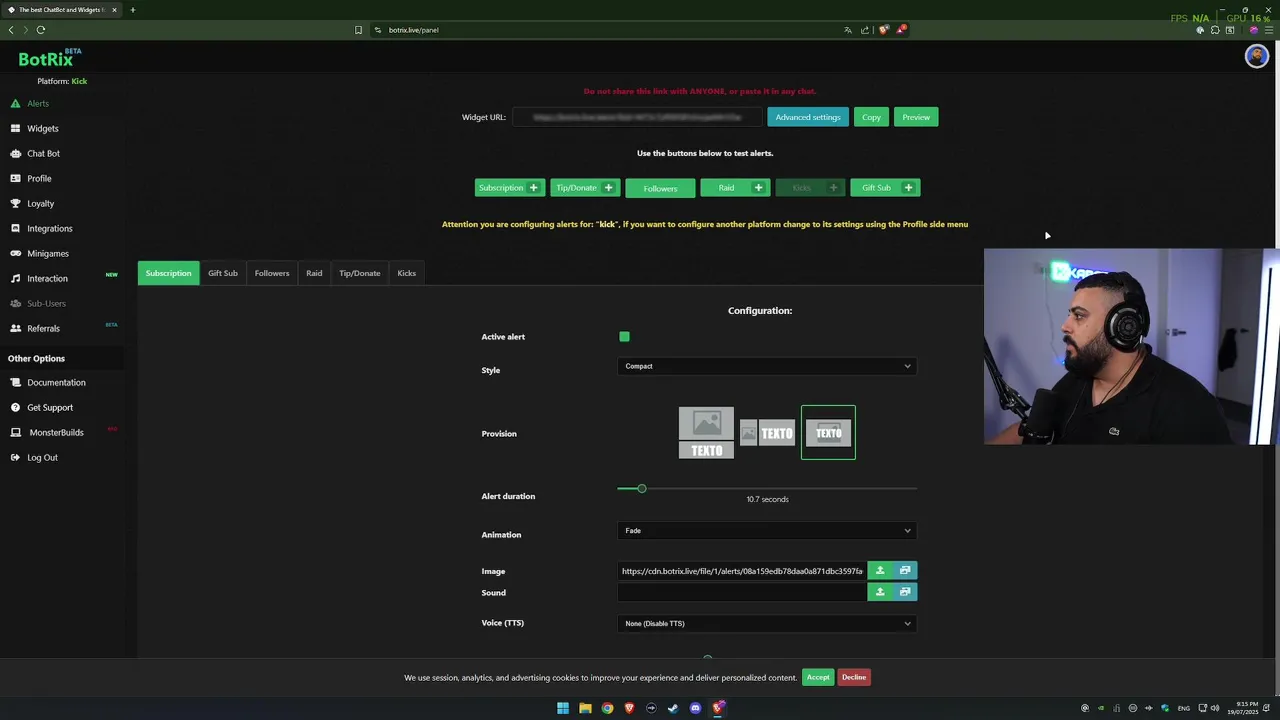The width and height of the screenshot is (1280, 720).
Task: Click the Preview button
Action: (x=916, y=118)
